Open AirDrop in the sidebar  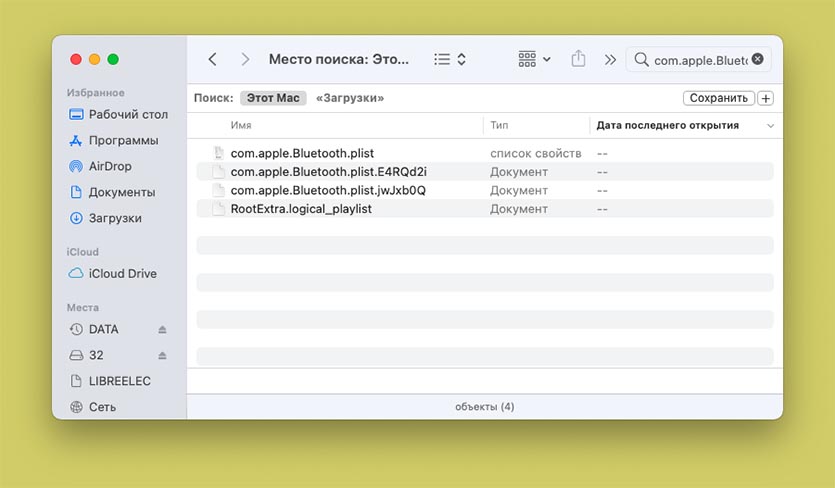click(109, 166)
